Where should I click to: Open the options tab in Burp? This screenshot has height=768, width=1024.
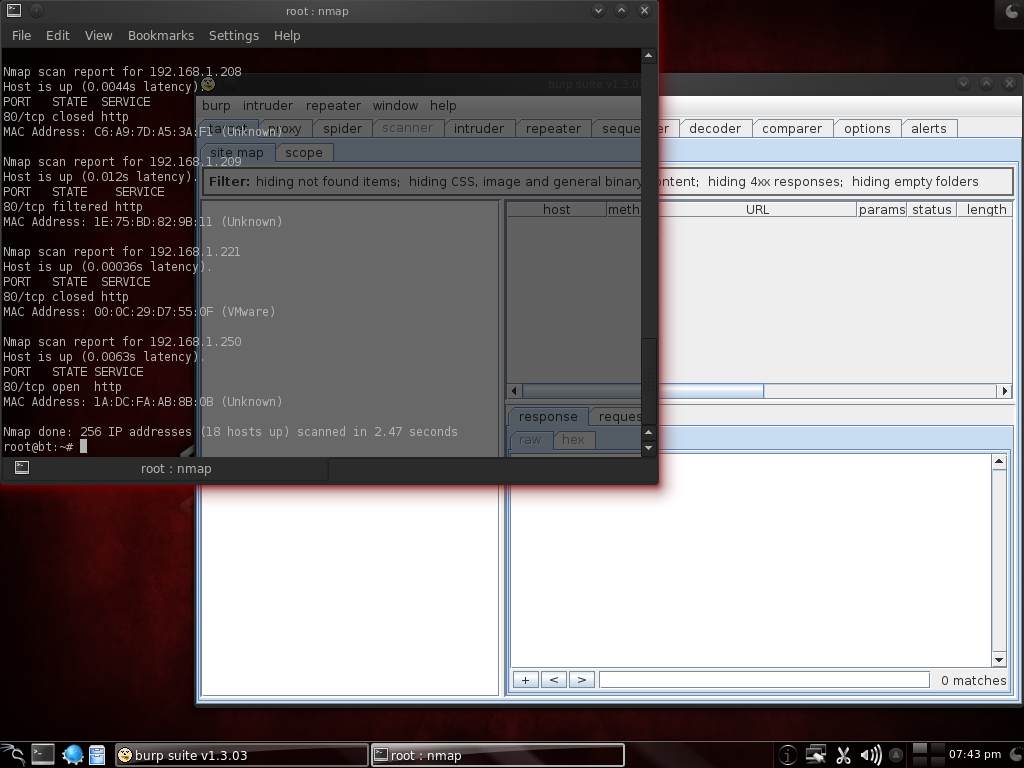click(x=866, y=128)
